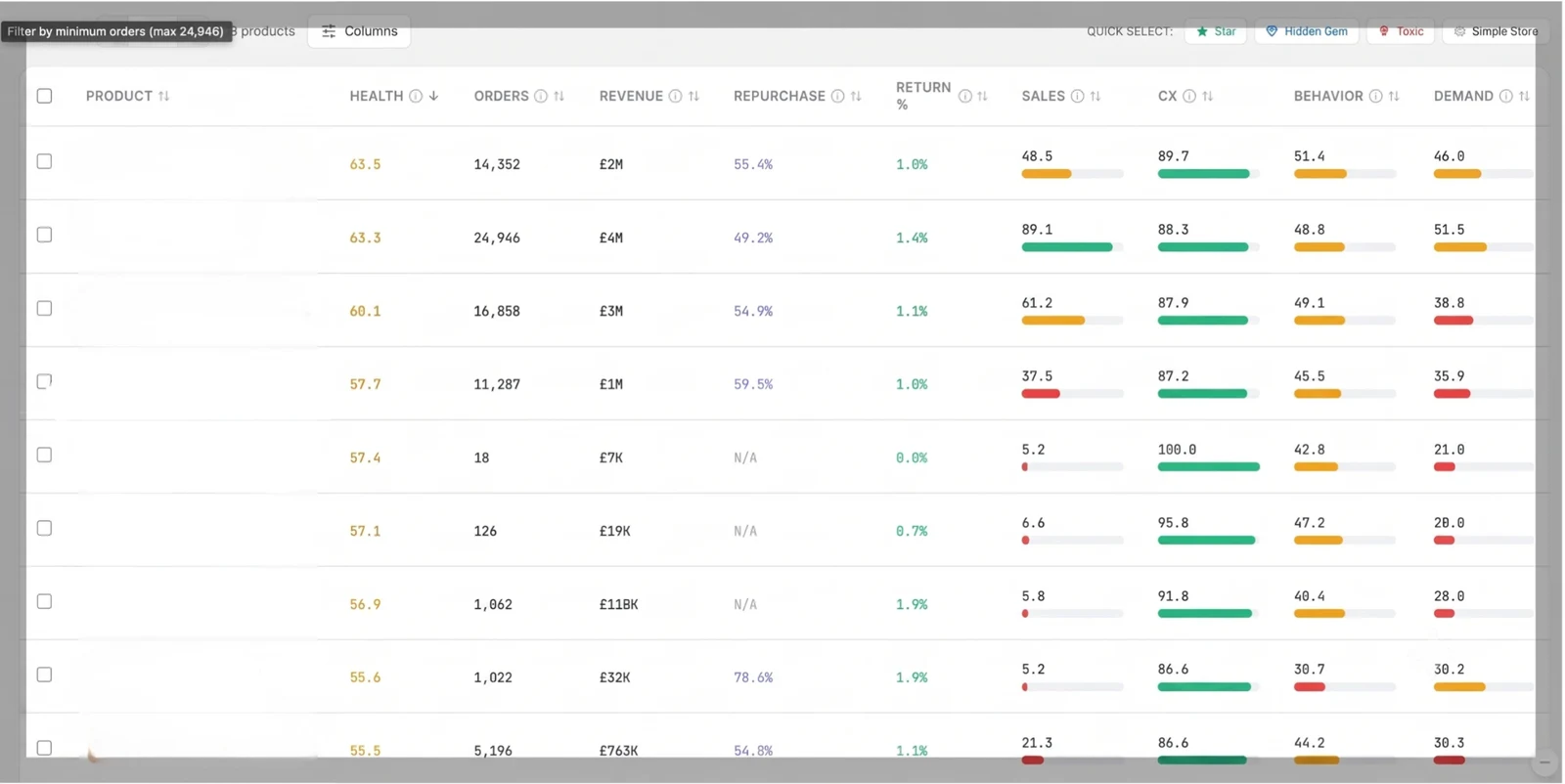Click the Return % column info icon
This screenshot has height=784, width=1565.
(x=965, y=96)
